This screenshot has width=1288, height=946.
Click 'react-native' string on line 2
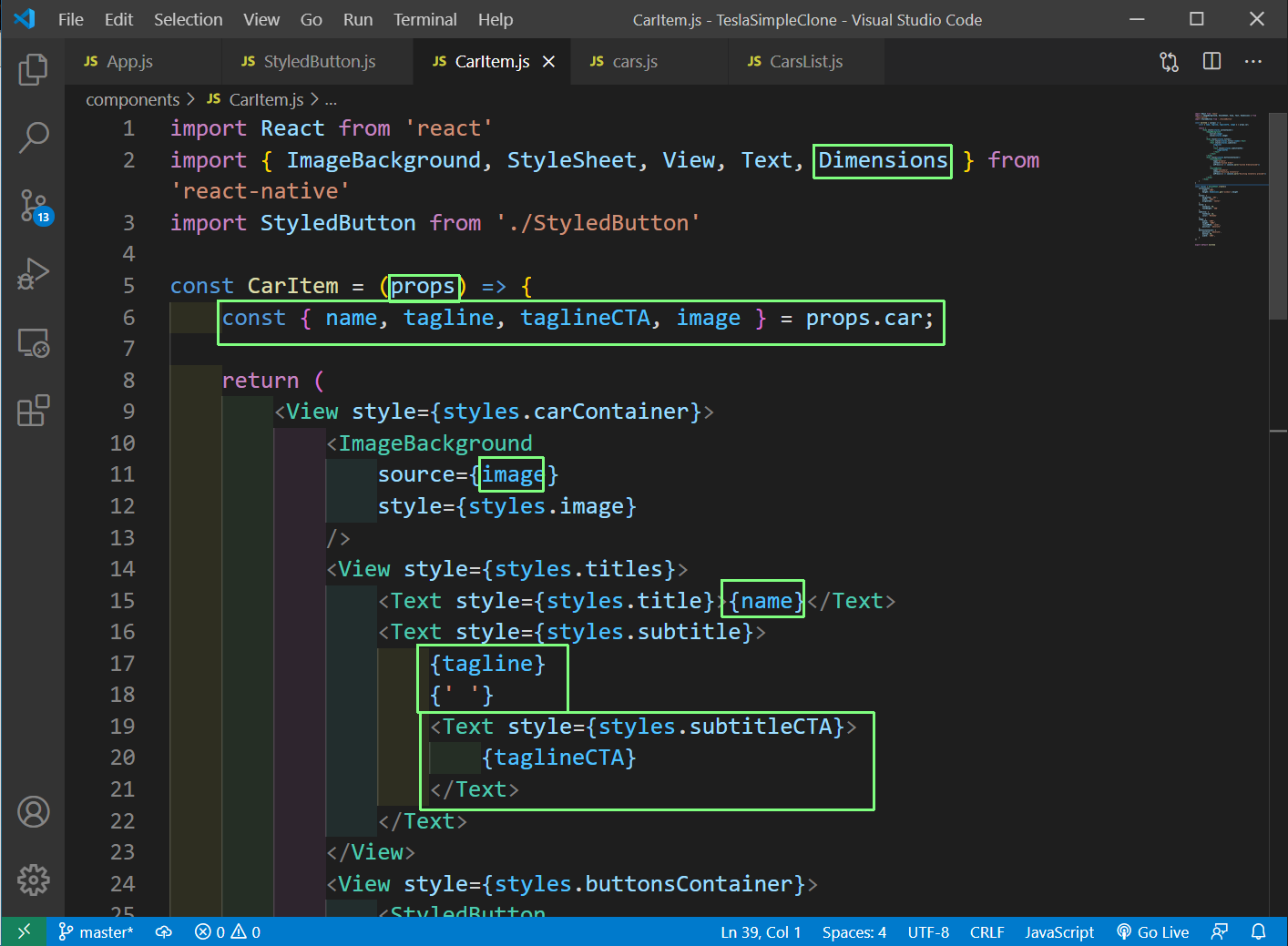(x=261, y=191)
